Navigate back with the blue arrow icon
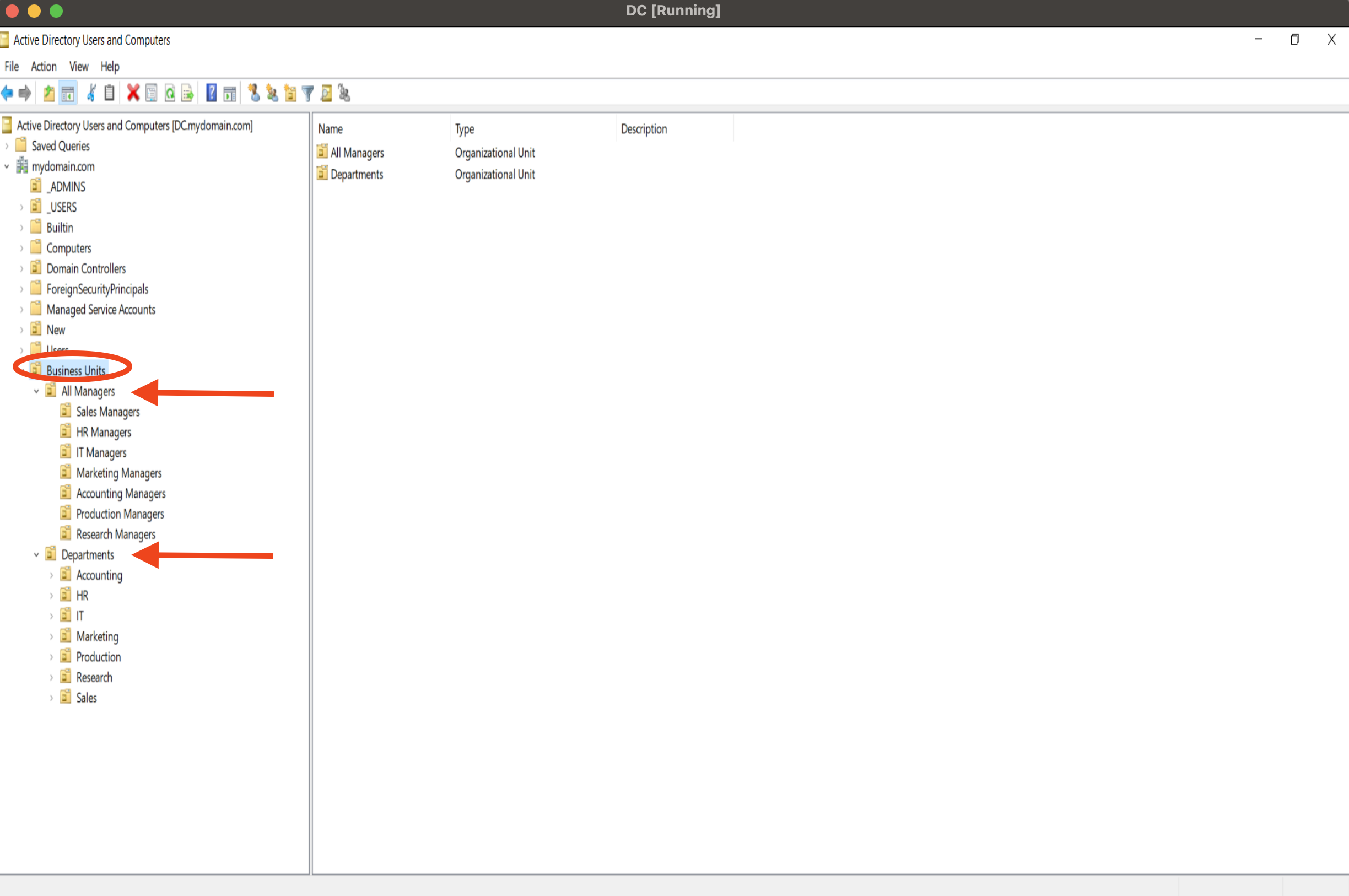The width and height of the screenshot is (1349, 896). [7, 93]
